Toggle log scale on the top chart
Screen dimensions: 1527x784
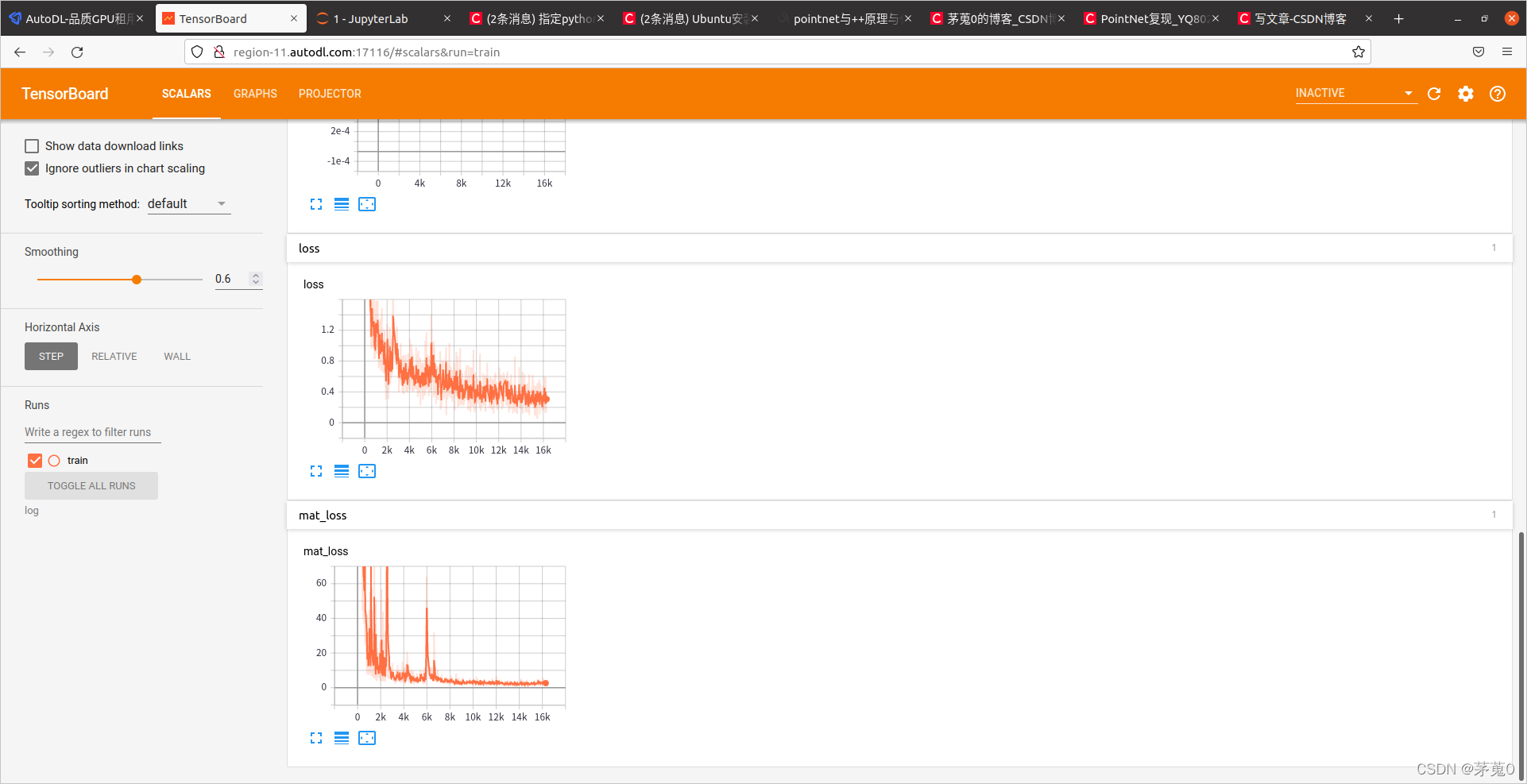tap(342, 204)
